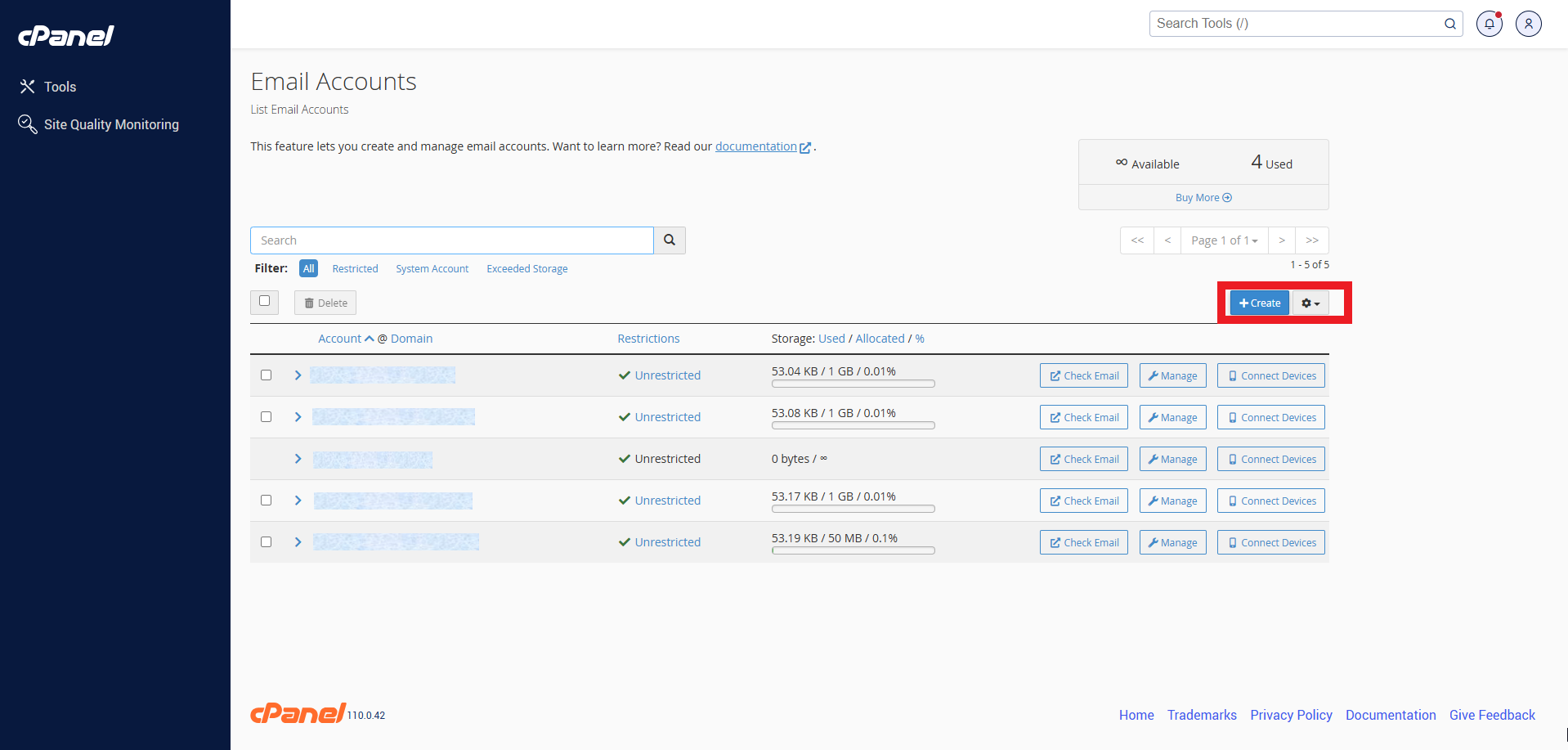Open the gear settings dropdown
1568x750 pixels.
[x=1310, y=303]
